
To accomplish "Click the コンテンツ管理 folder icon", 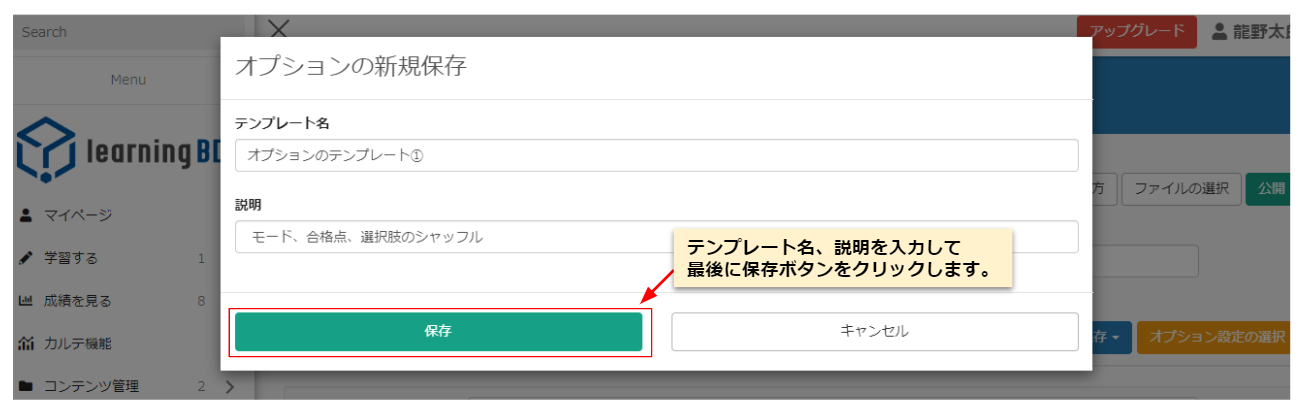I will coord(26,387).
